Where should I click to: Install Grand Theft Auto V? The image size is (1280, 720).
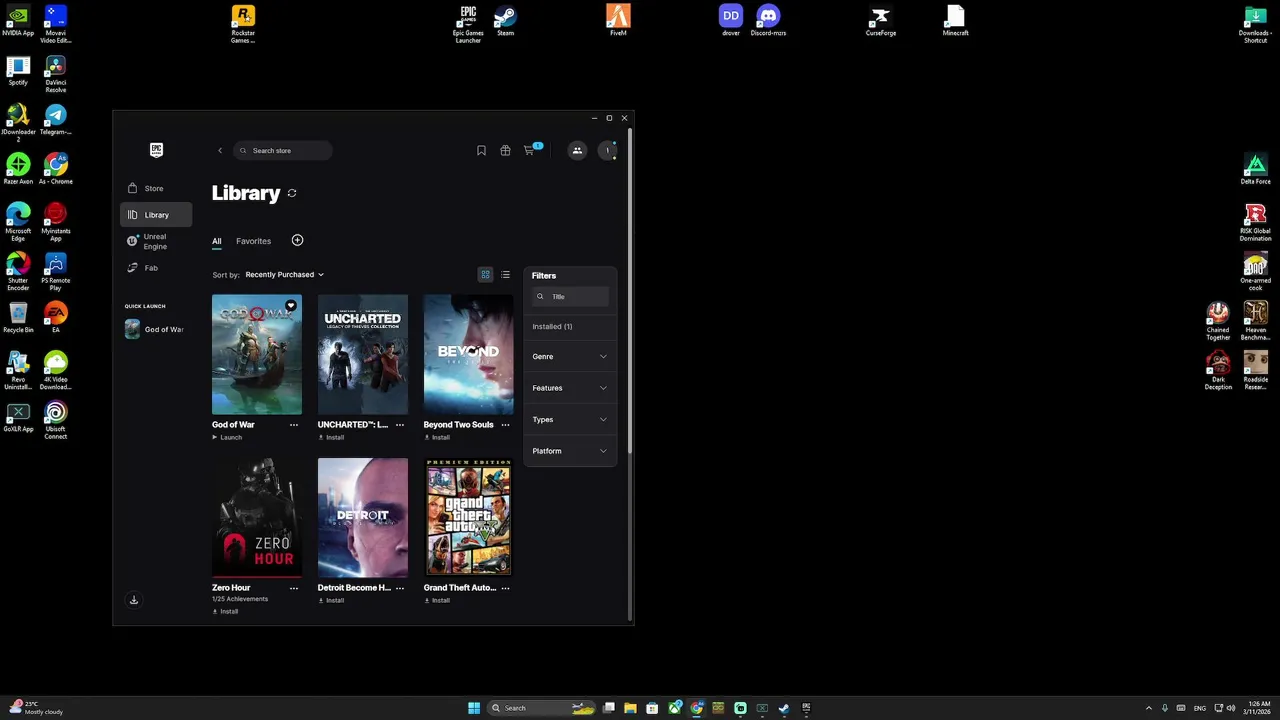437,600
